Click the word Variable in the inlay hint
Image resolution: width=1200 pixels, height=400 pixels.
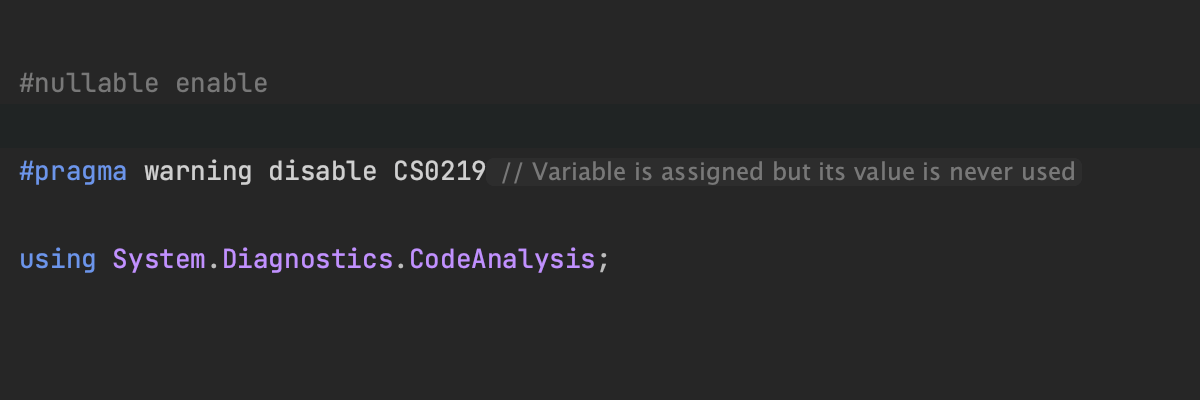[x=568, y=172]
